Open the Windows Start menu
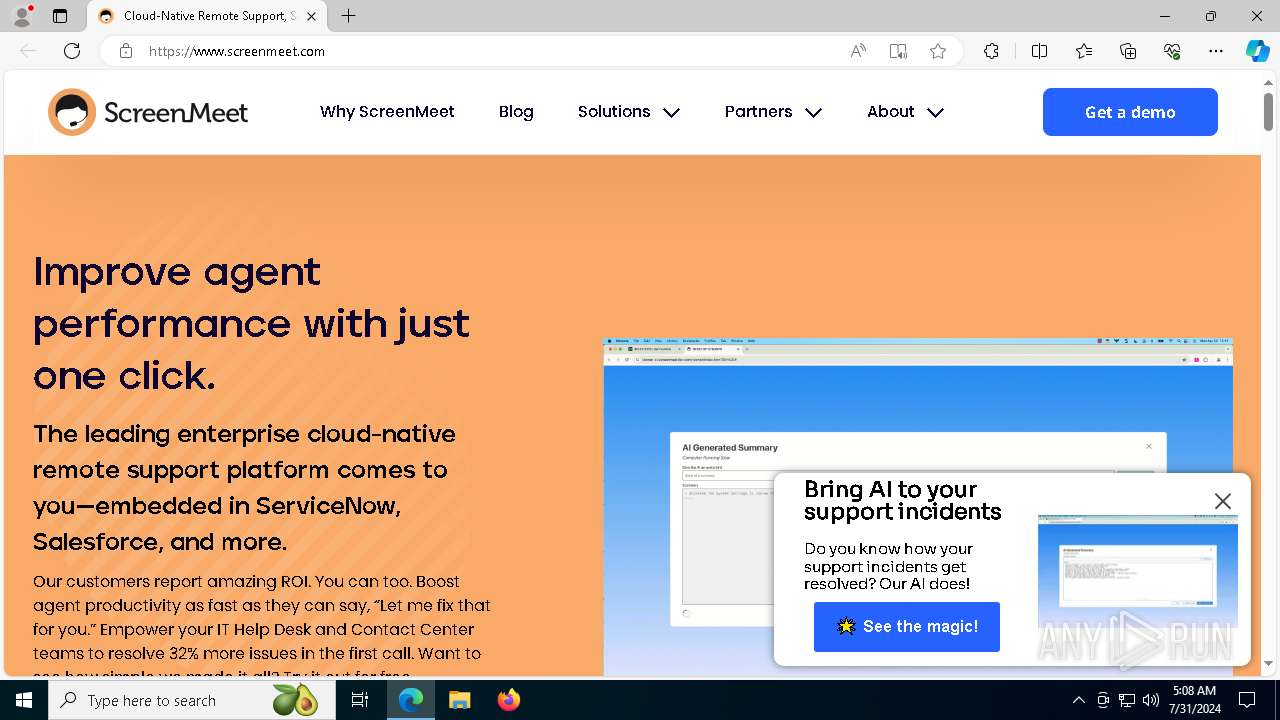The image size is (1280, 720). click(24, 700)
